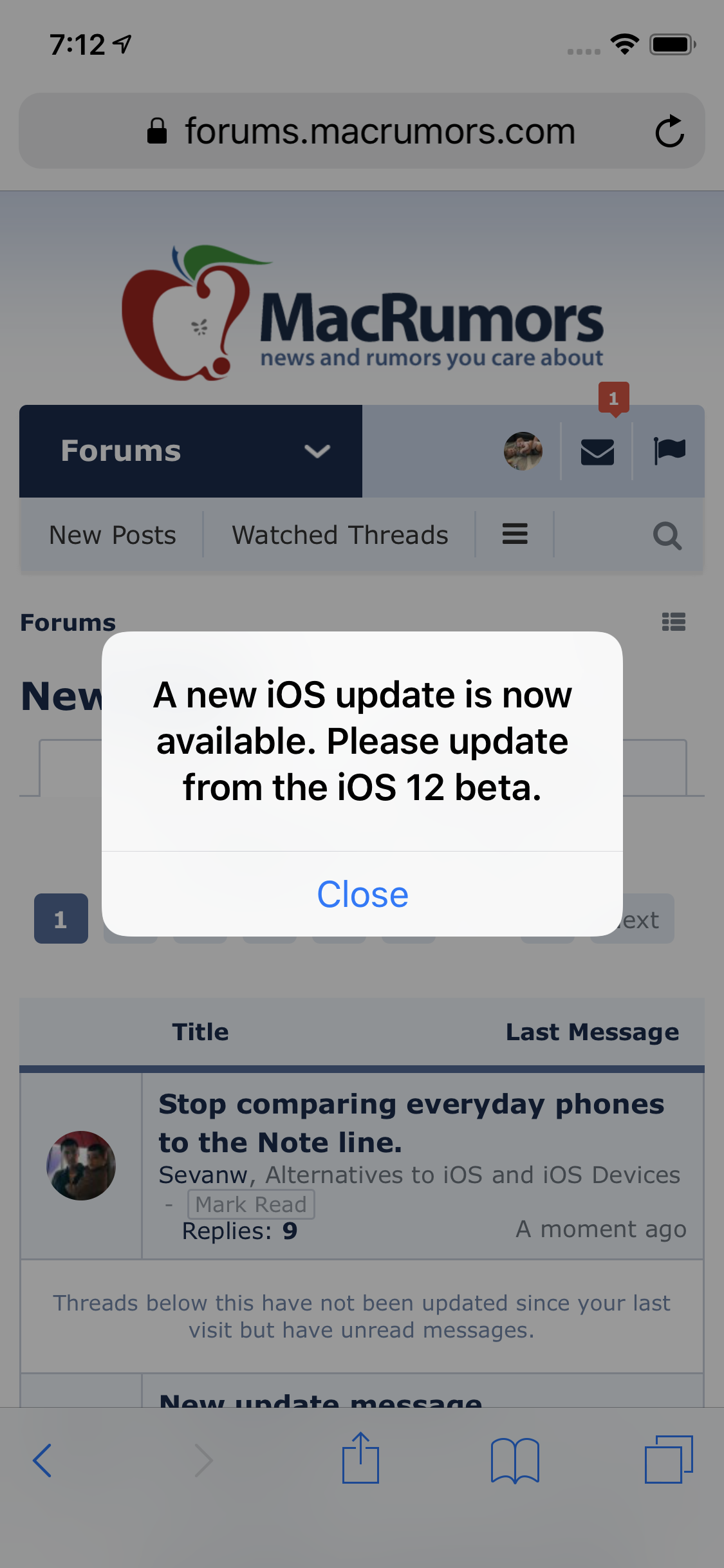Select page 1 in pagination

(x=61, y=919)
